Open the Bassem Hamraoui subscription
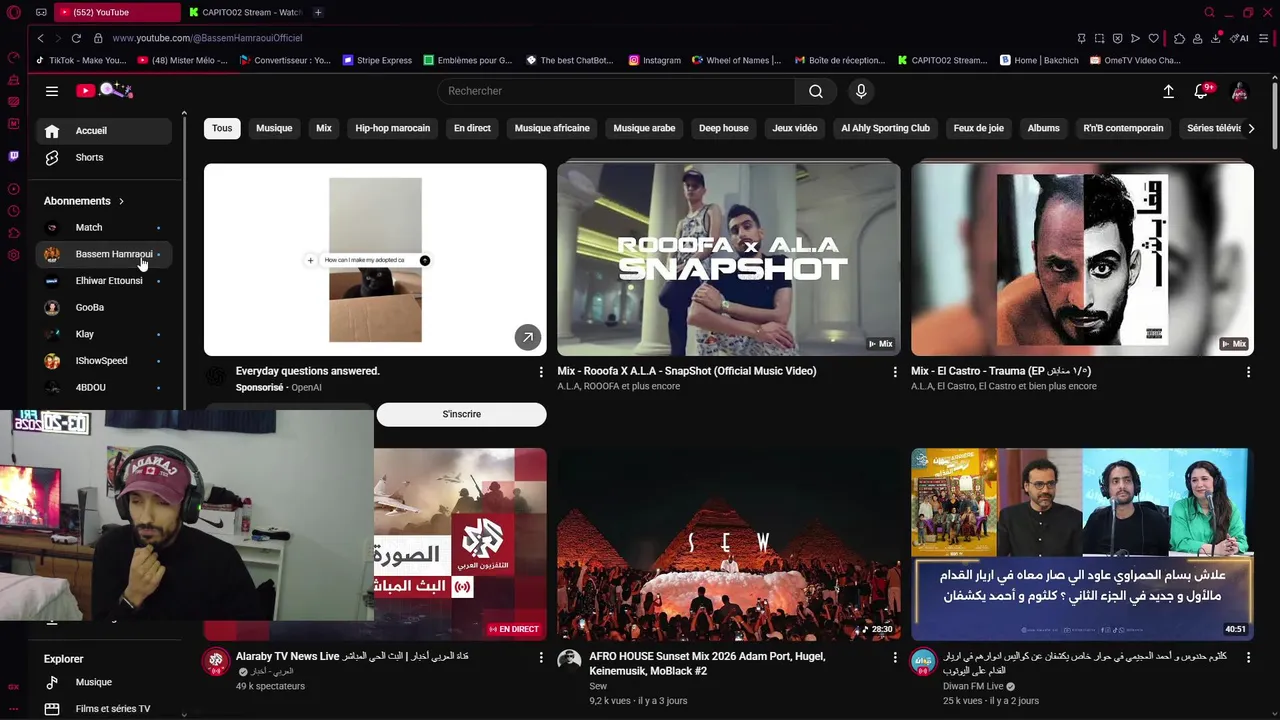 pos(104,254)
